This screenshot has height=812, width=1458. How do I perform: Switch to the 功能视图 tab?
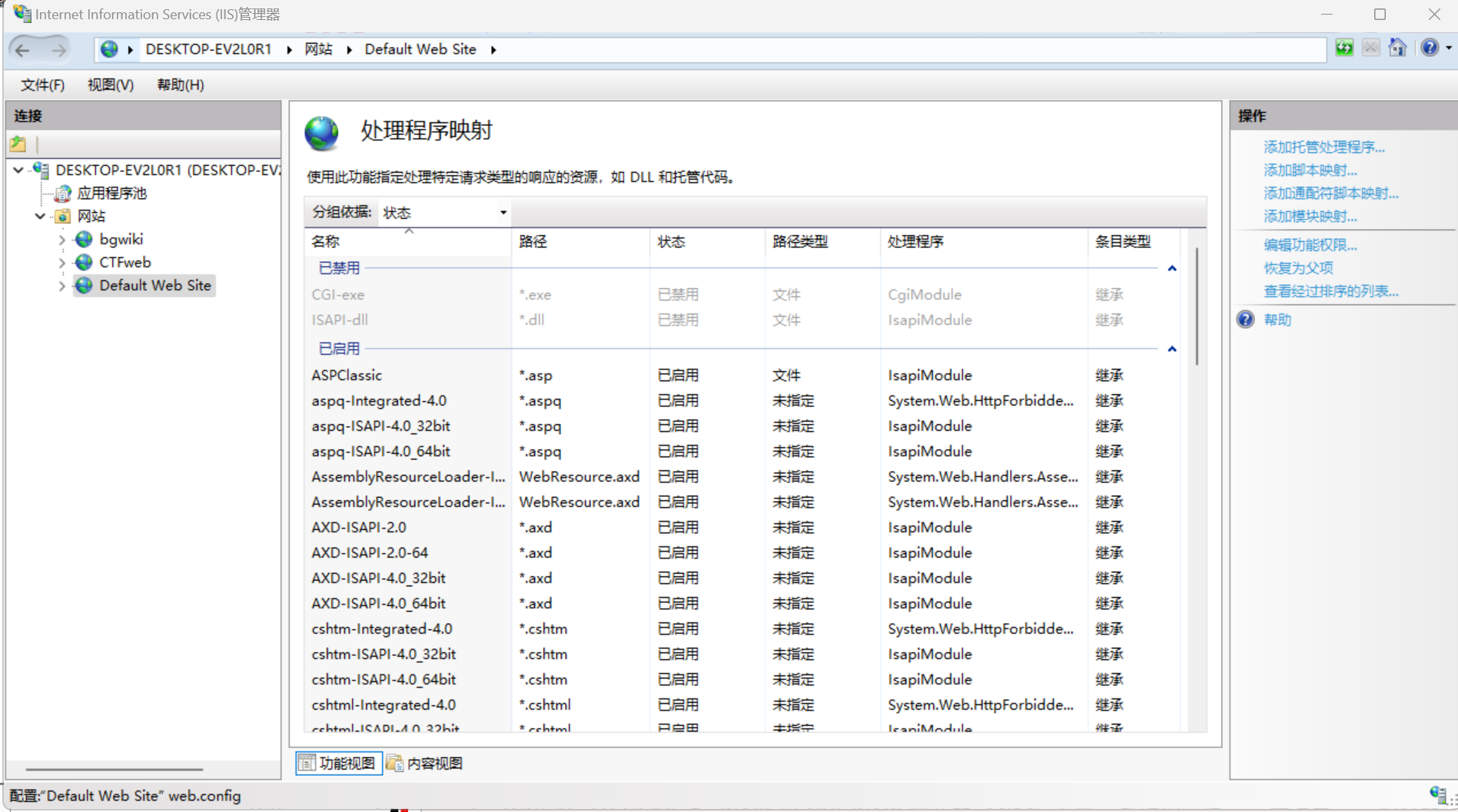339,763
